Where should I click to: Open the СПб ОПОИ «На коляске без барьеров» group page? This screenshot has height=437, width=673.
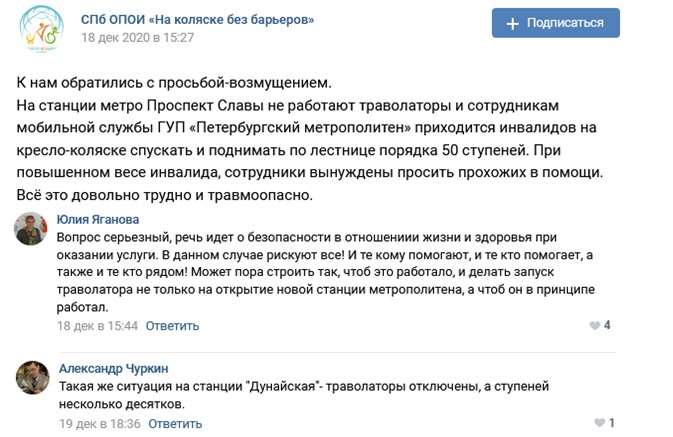coord(197,20)
